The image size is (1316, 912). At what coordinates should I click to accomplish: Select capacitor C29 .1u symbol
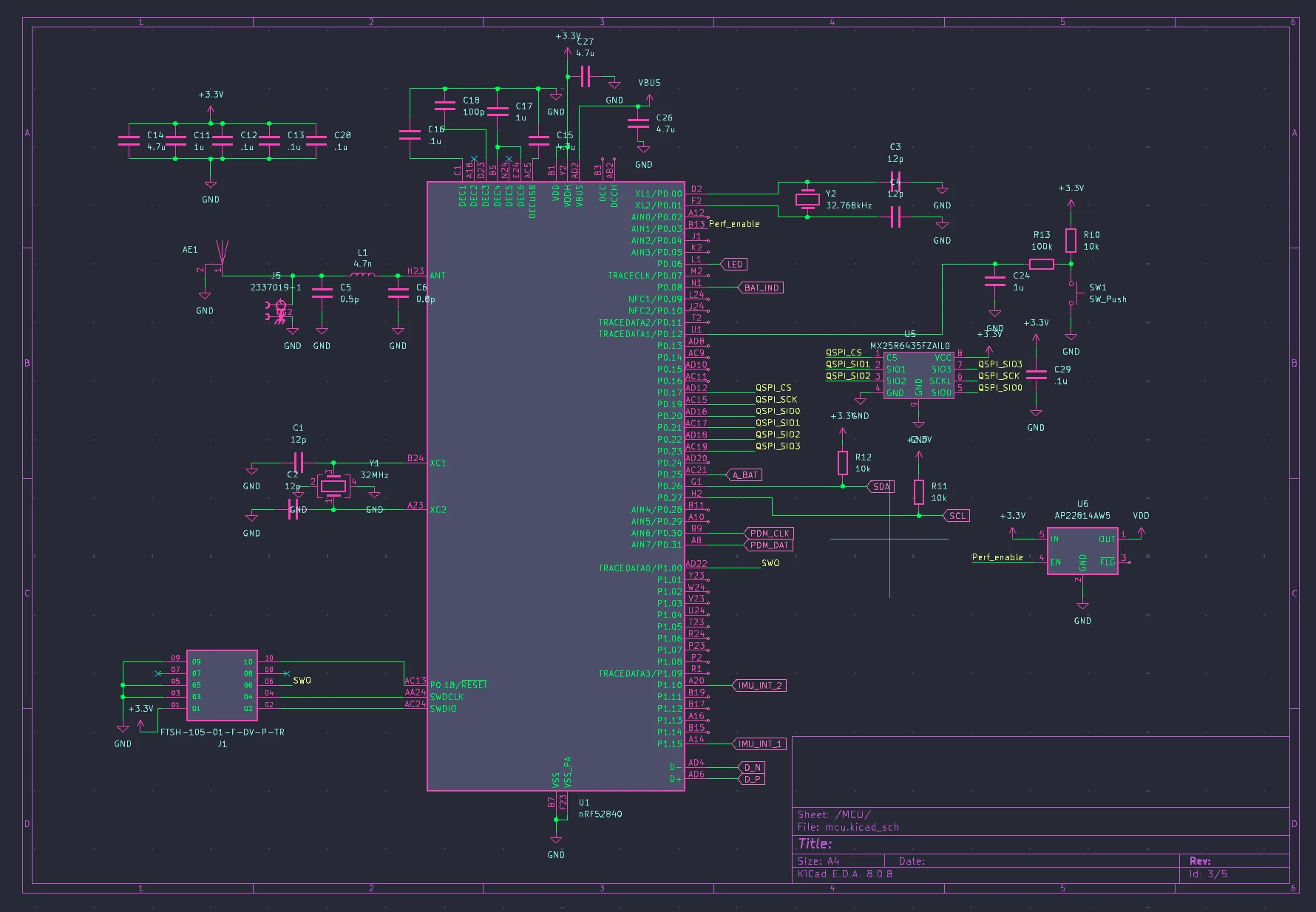tap(1036, 375)
